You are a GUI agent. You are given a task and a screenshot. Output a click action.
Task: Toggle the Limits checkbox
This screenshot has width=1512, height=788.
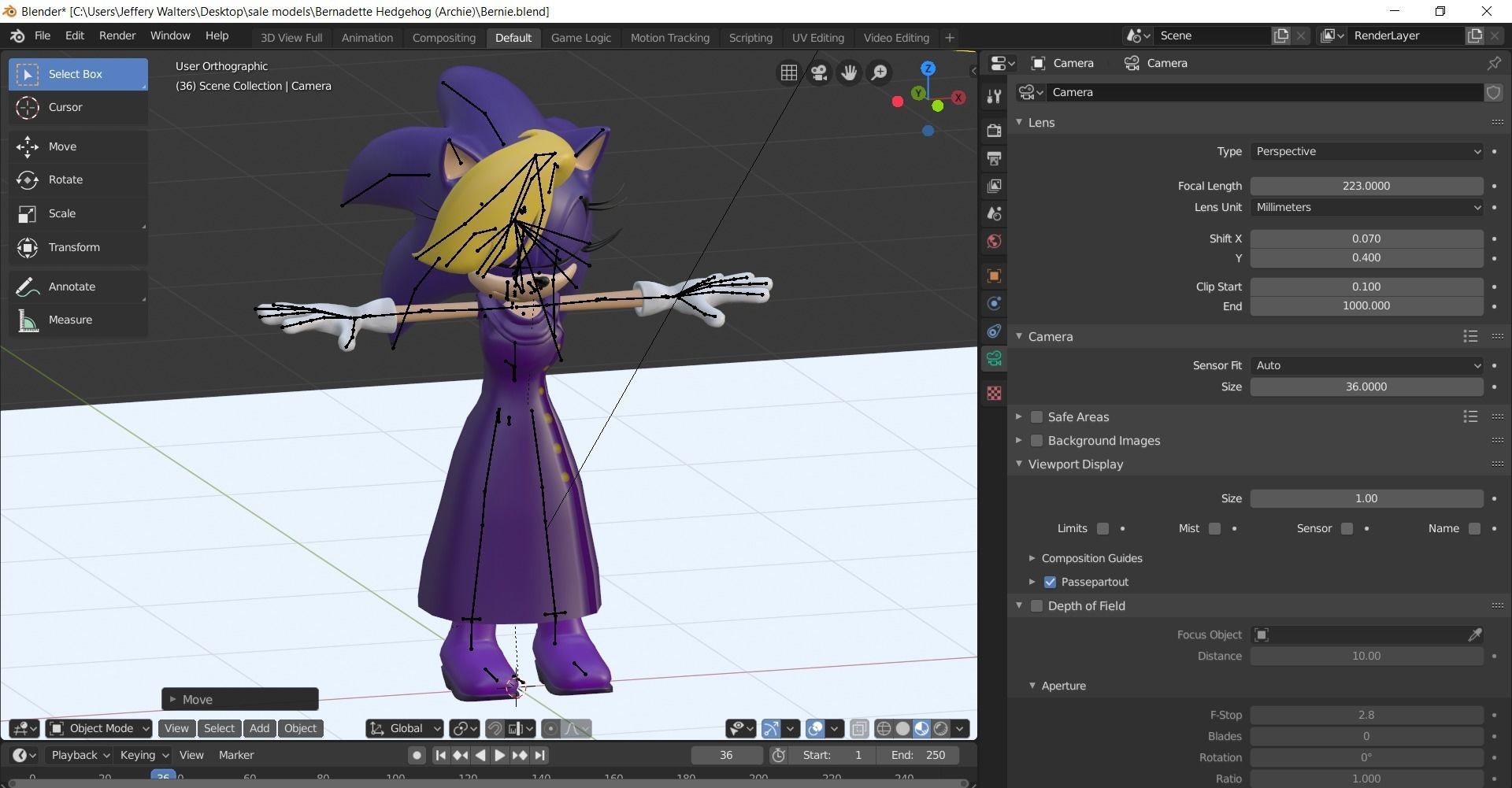tap(1103, 529)
